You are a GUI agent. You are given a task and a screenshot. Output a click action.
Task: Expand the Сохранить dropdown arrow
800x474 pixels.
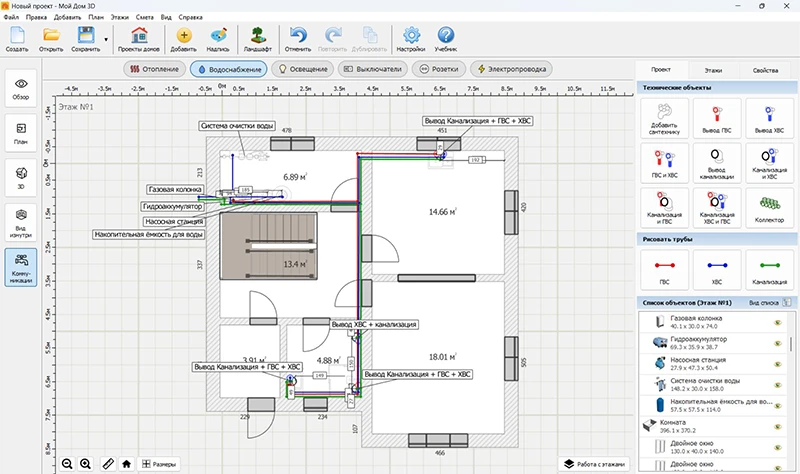click(106, 39)
